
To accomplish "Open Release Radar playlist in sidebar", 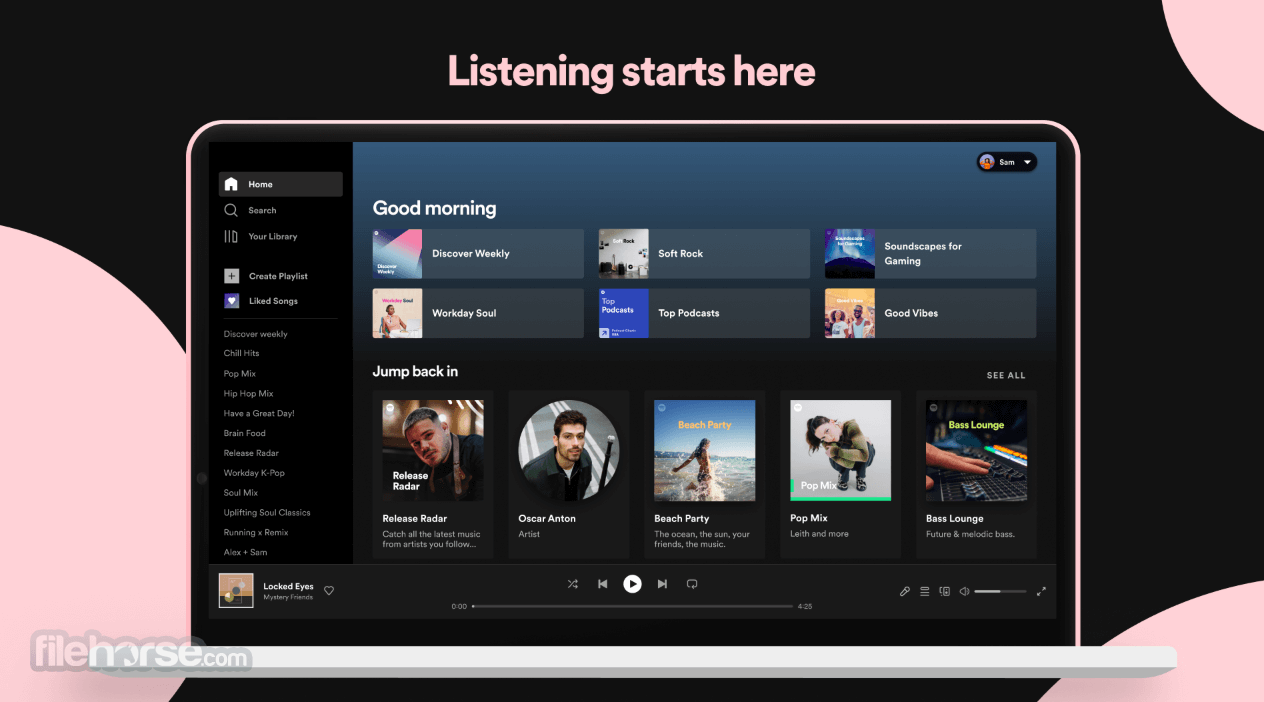I will click(x=252, y=453).
